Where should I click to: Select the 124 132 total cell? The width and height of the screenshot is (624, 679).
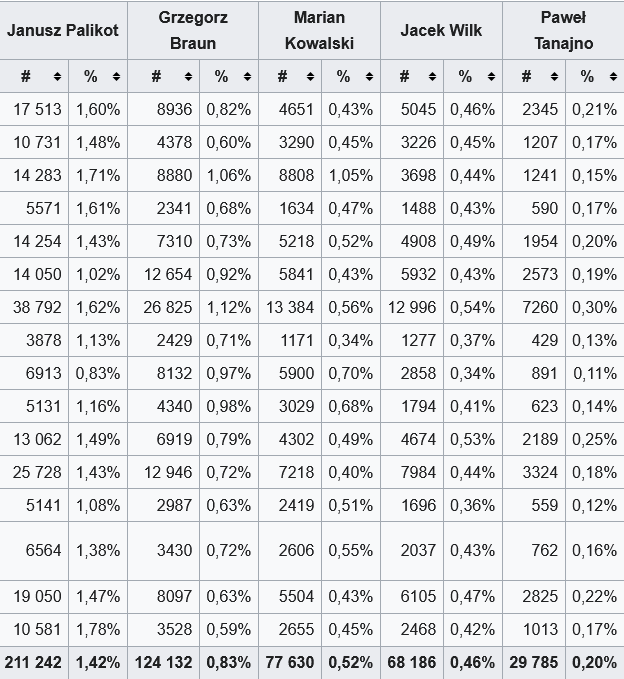click(164, 662)
